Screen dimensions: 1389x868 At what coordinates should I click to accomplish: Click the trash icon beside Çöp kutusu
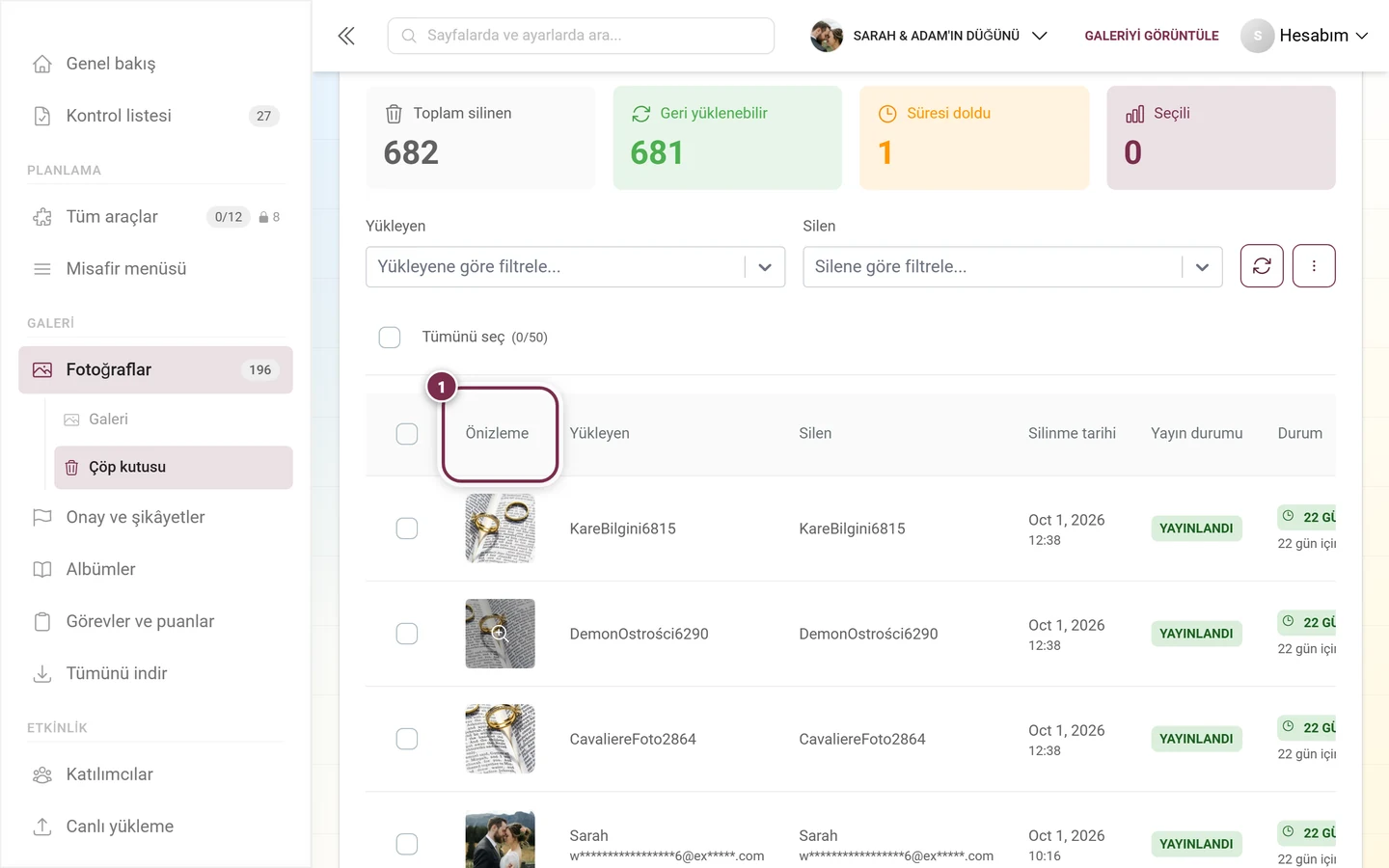[x=71, y=467]
